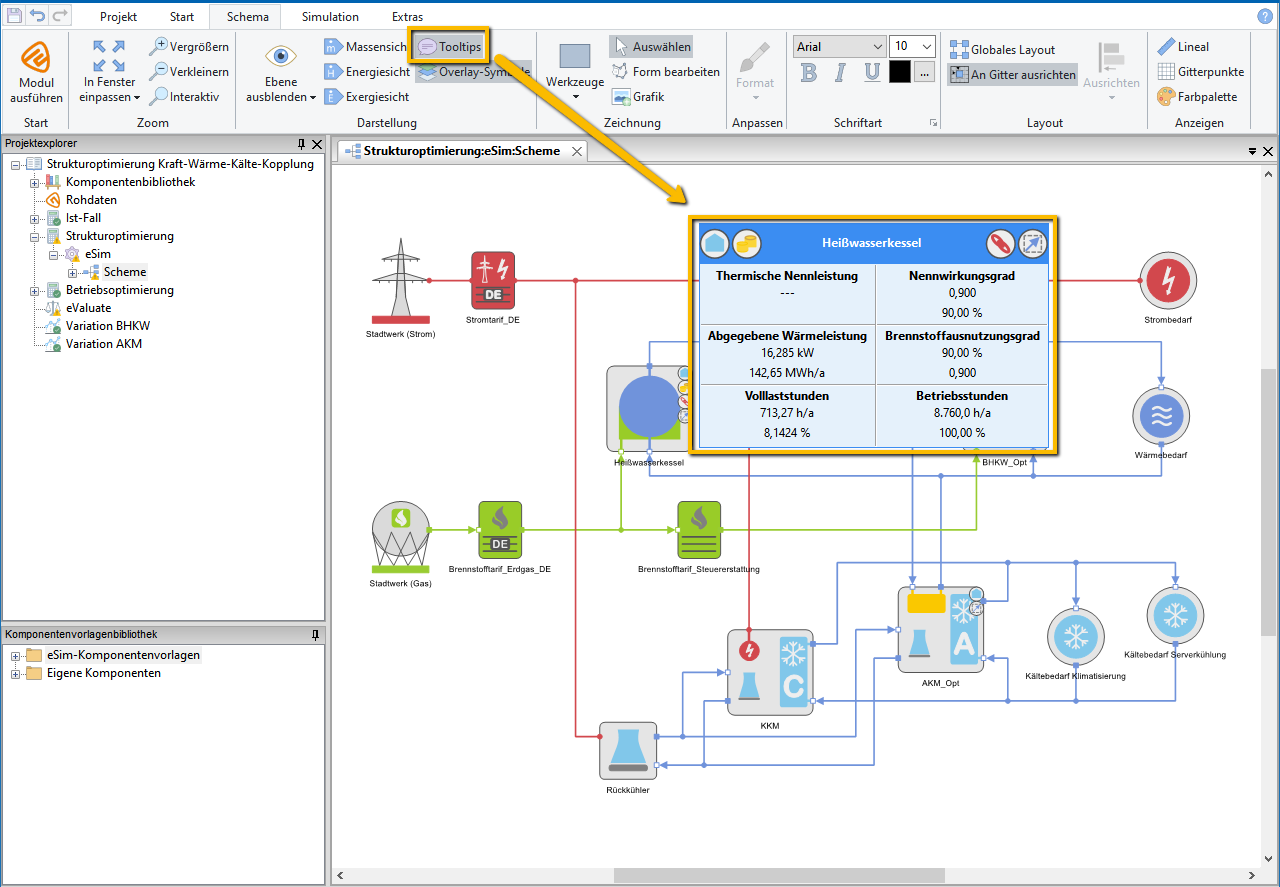Viewport: 1280px width, 887px height.
Task: Open the Extras ribbon tab
Action: click(x=407, y=17)
